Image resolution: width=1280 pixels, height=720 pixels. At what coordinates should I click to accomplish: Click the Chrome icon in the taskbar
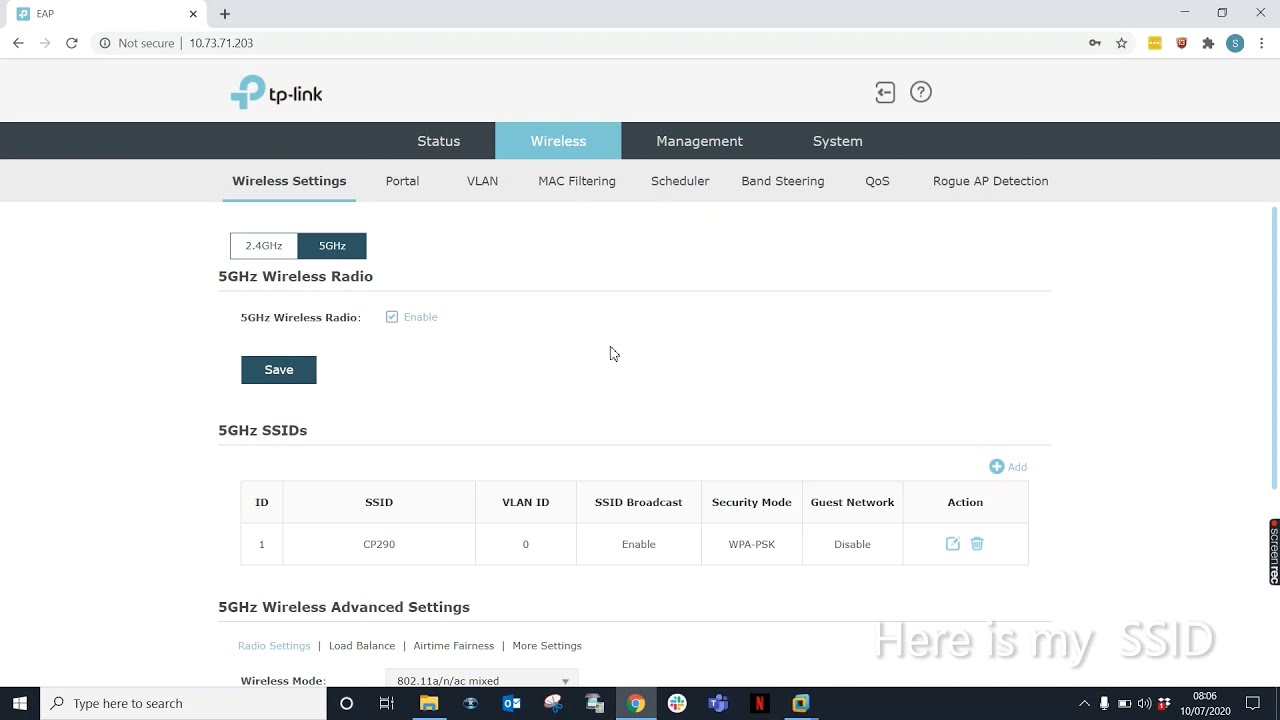pos(636,703)
